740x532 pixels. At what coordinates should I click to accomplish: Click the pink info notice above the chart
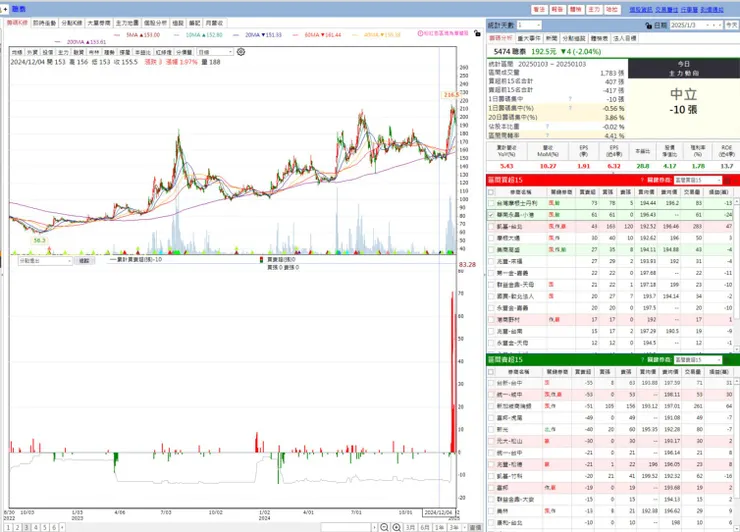tap(443, 33)
